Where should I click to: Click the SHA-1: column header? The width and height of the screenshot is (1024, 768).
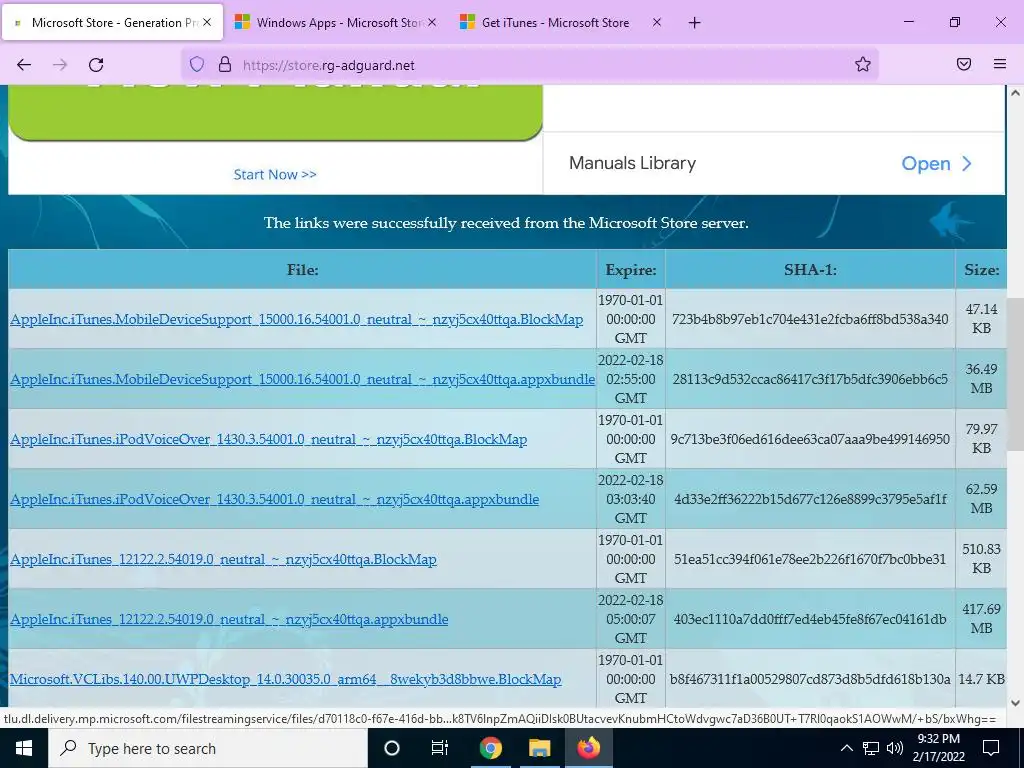[810, 270]
